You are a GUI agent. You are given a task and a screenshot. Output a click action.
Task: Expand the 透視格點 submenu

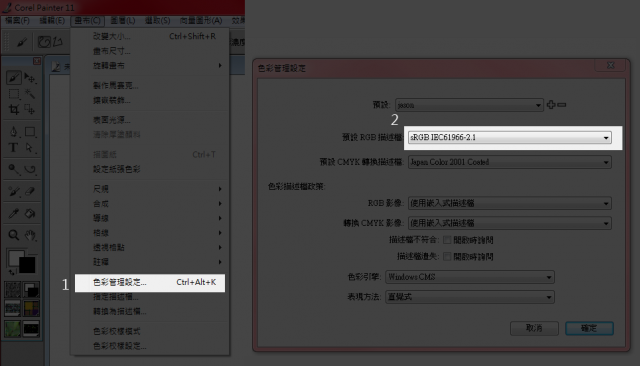150,247
